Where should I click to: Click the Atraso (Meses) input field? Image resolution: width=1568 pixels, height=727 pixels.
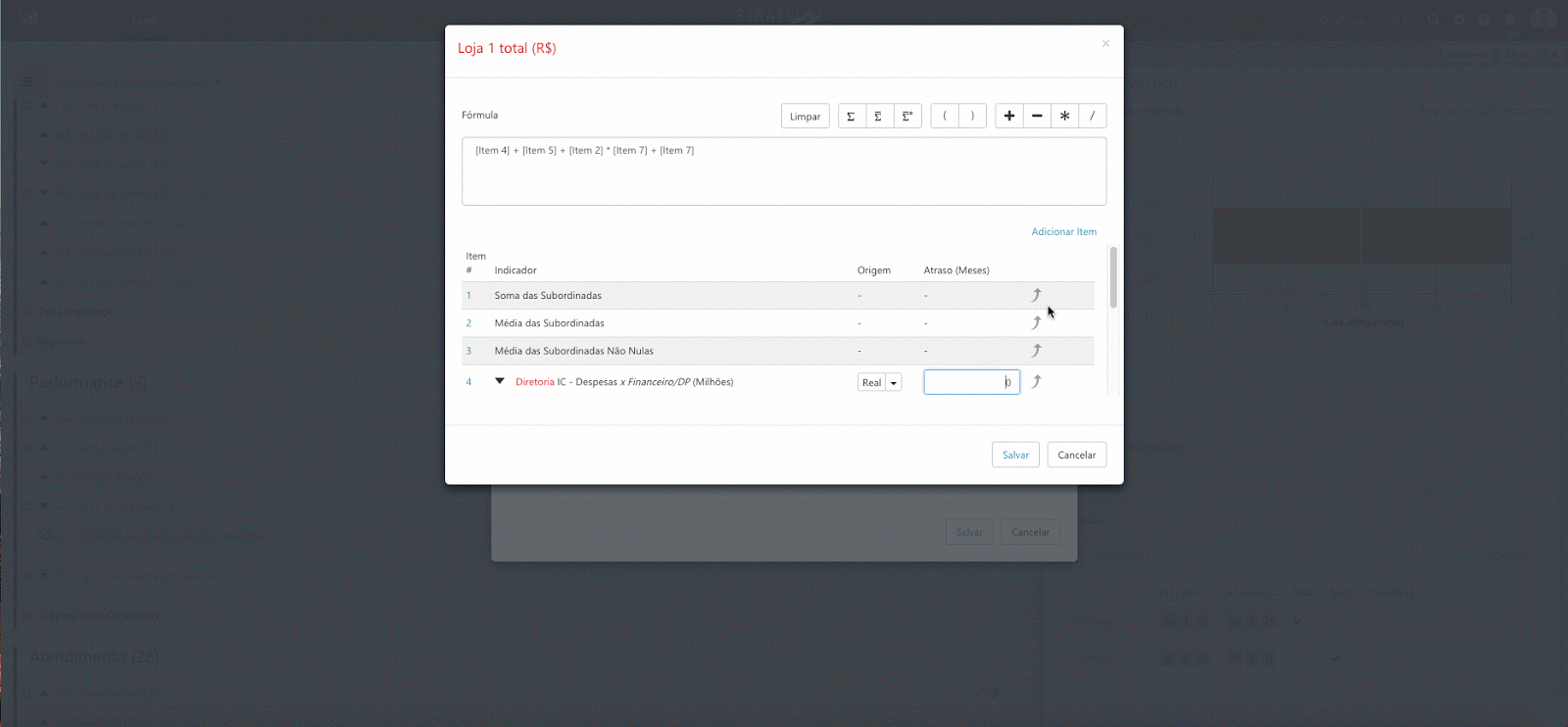point(970,382)
